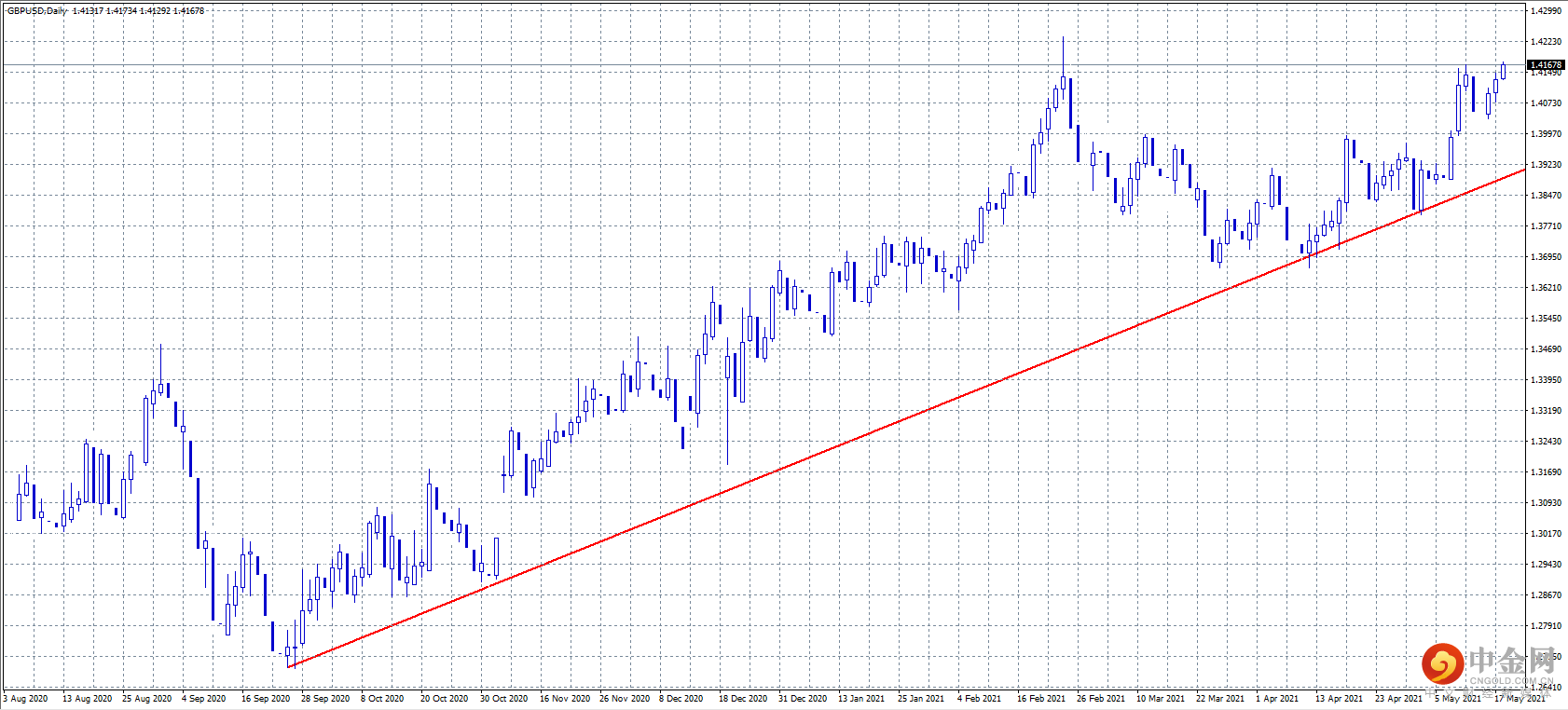The width and height of the screenshot is (1568, 710).
Task: Click the 28 Sep 2020 date label
Action: [325, 699]
